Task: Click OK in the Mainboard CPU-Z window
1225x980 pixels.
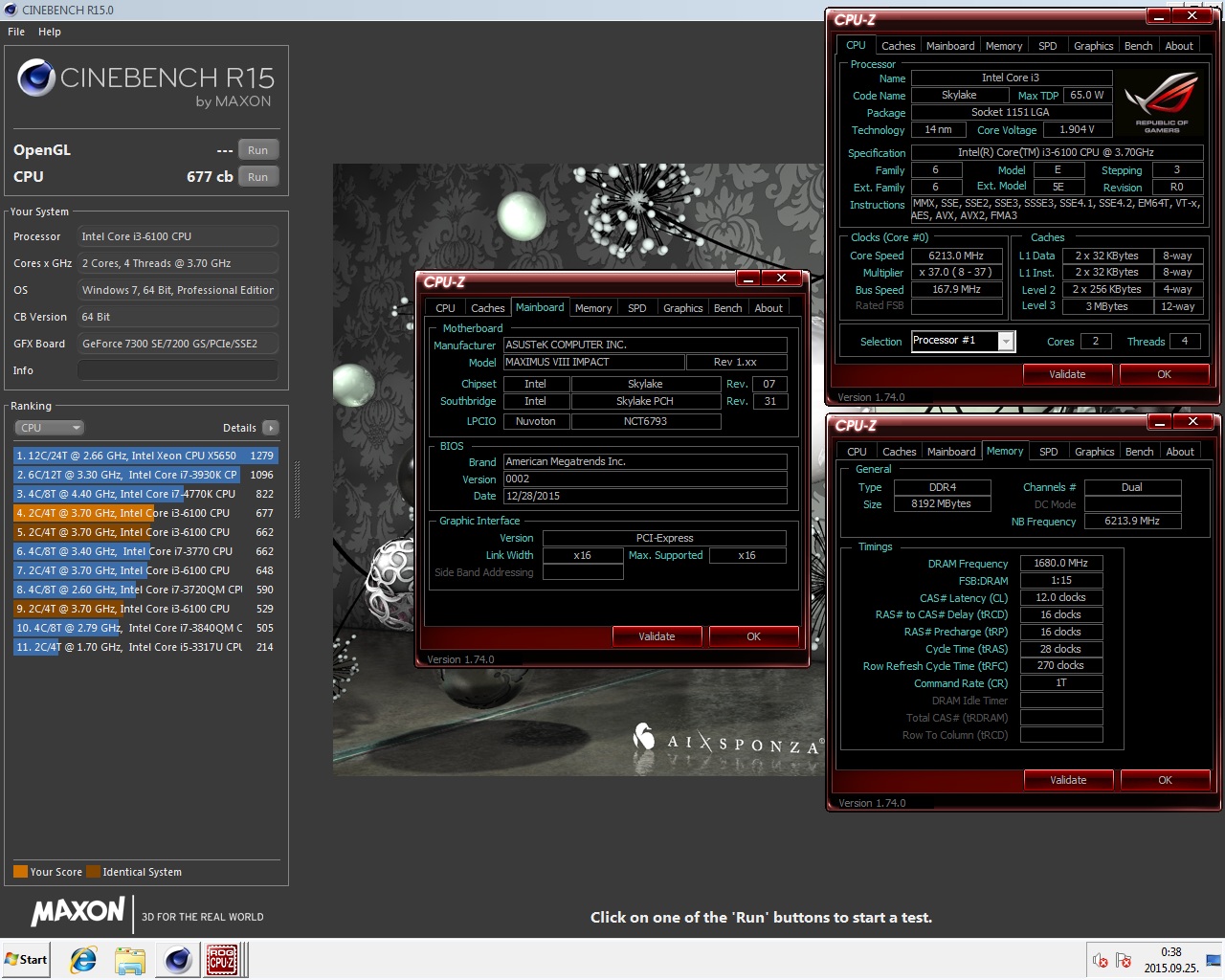Action: coord(754,636)
